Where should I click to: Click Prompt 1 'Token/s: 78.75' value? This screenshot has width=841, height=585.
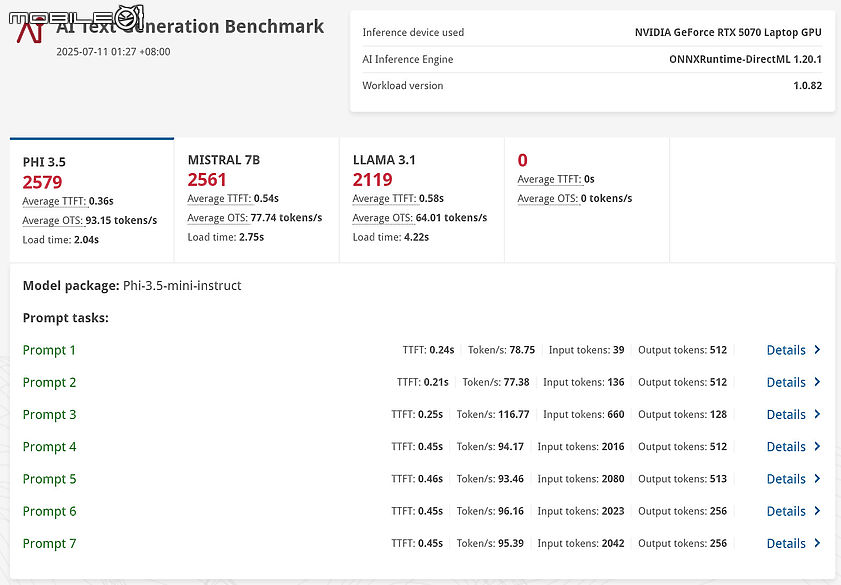coord(501,350)
